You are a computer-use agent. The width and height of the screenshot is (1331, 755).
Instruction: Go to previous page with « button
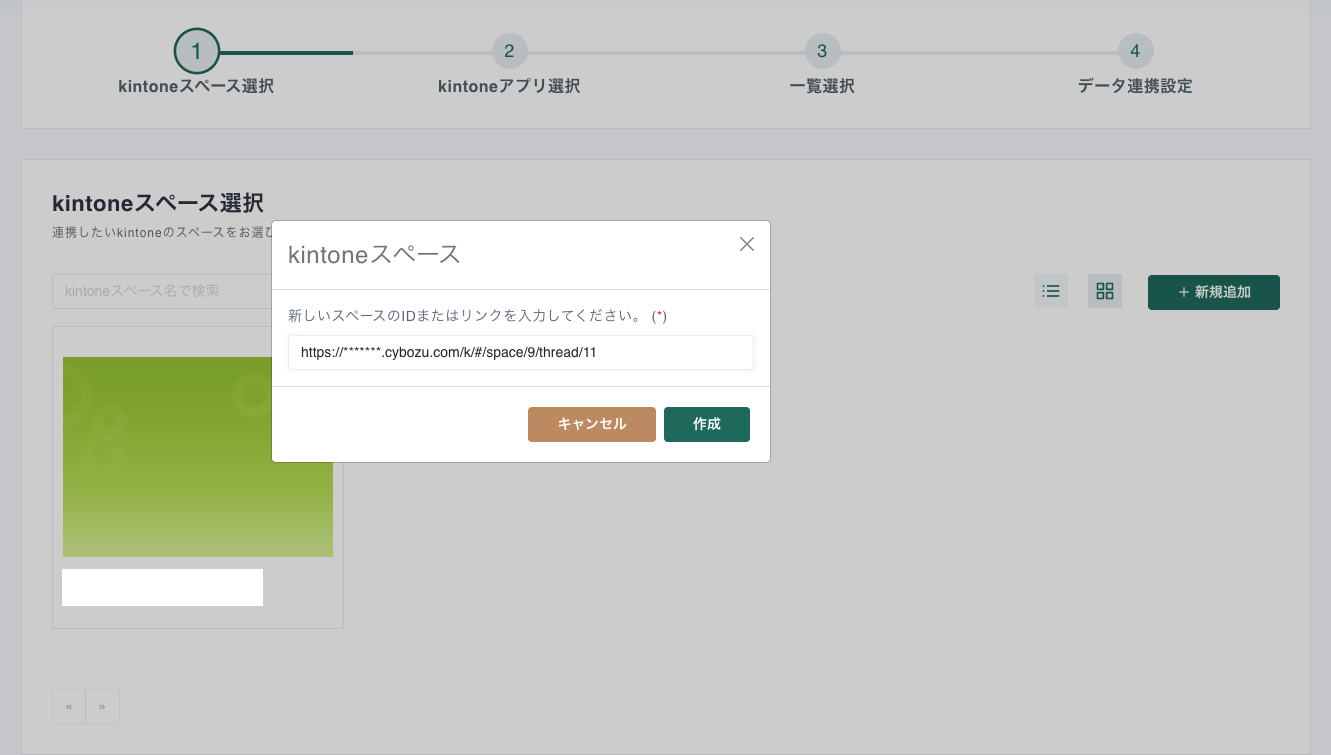tap(69, 706)
